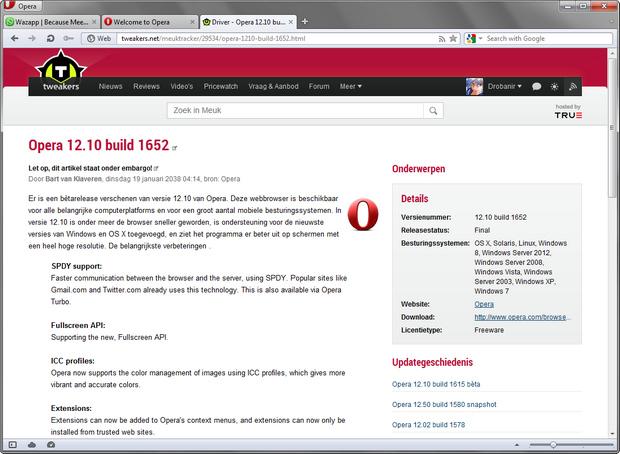Switch to the Welcome to Opera tab

(x=149, y=22)
